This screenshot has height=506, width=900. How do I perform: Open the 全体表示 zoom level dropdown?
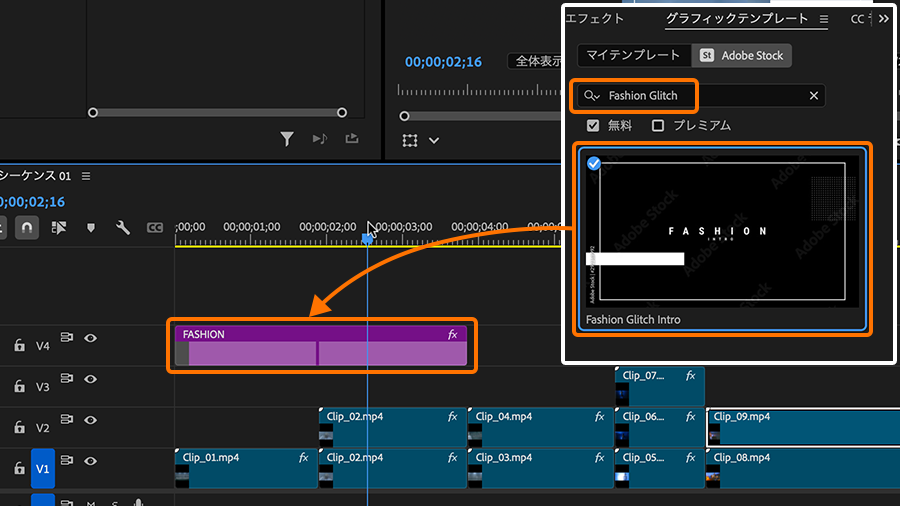pos(534,61)
